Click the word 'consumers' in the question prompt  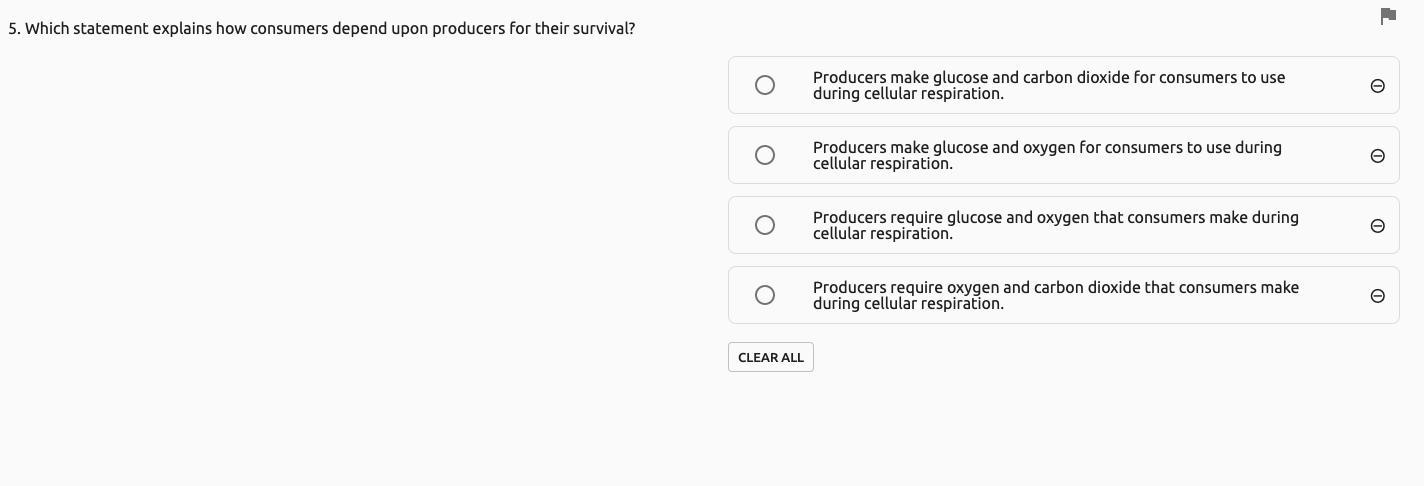(x=289, y=29)
